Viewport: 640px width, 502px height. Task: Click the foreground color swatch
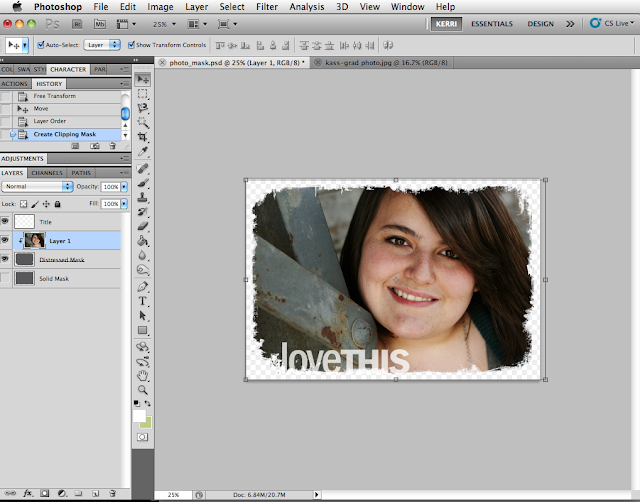click(x=140, y=415)
